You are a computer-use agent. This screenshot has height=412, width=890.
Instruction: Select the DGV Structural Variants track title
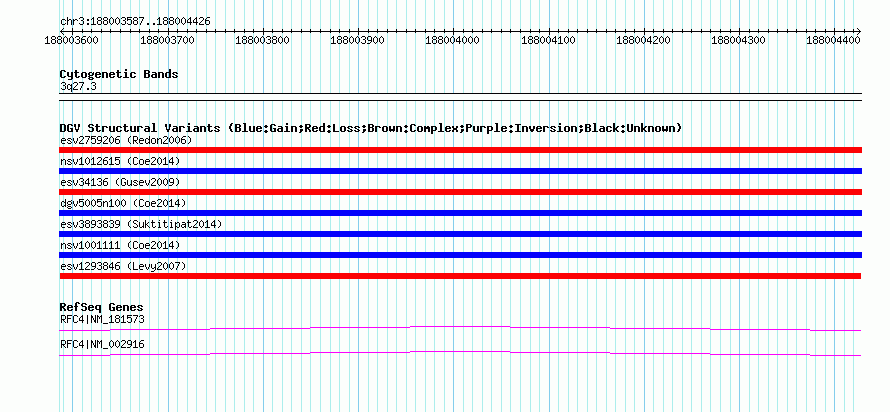[x=371, y=128]
